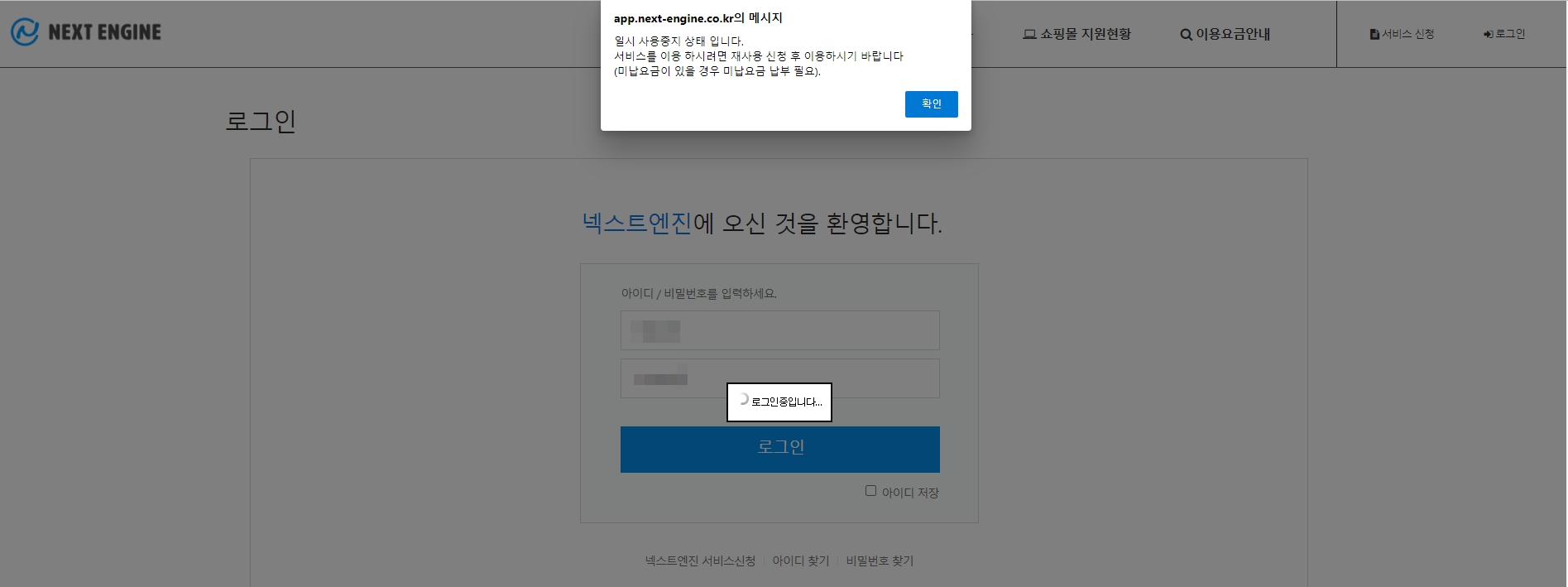The width and height of the screenshot is (1568, 587).
Task: Click the 로그인중입니다... loading popup
Action: pyautogui.click(x=779, y=402)
